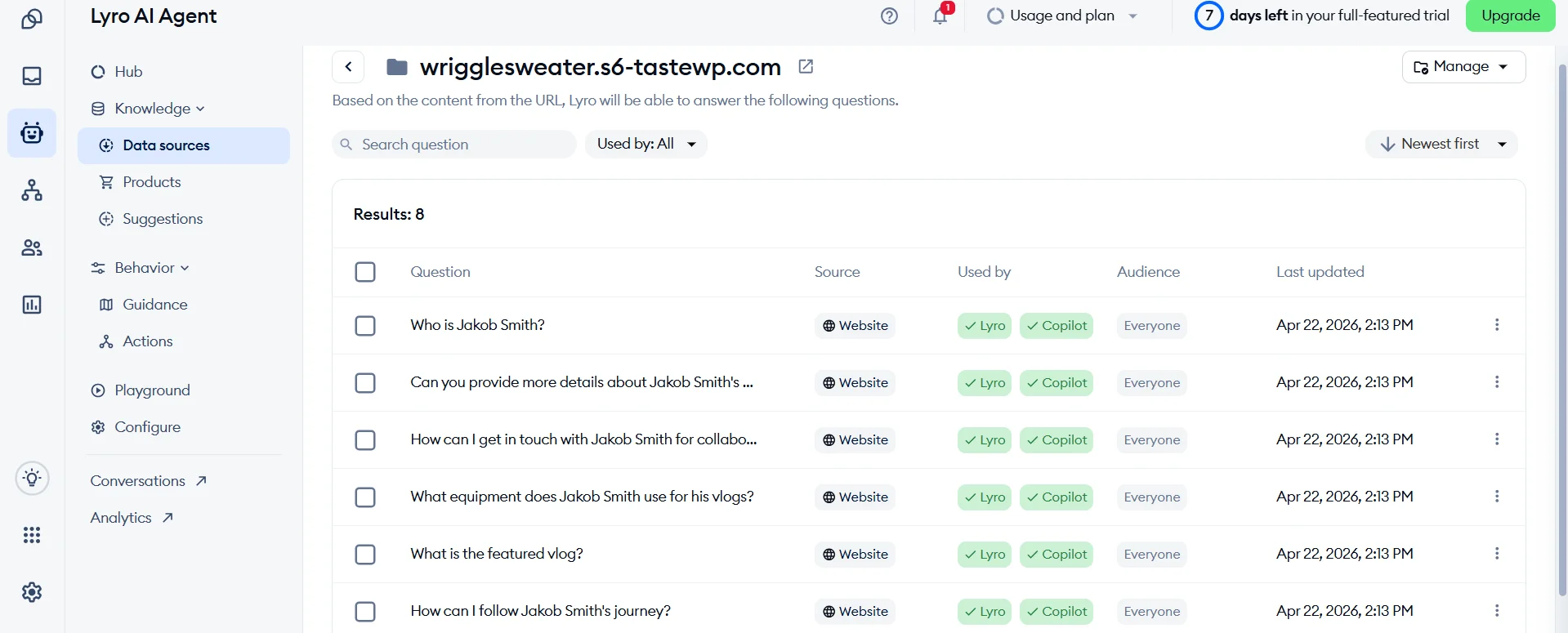Select the Lyro AI bot icon in rail
Screen dimensions: 1568x633
pyautogui.click(x=32, y=133)
